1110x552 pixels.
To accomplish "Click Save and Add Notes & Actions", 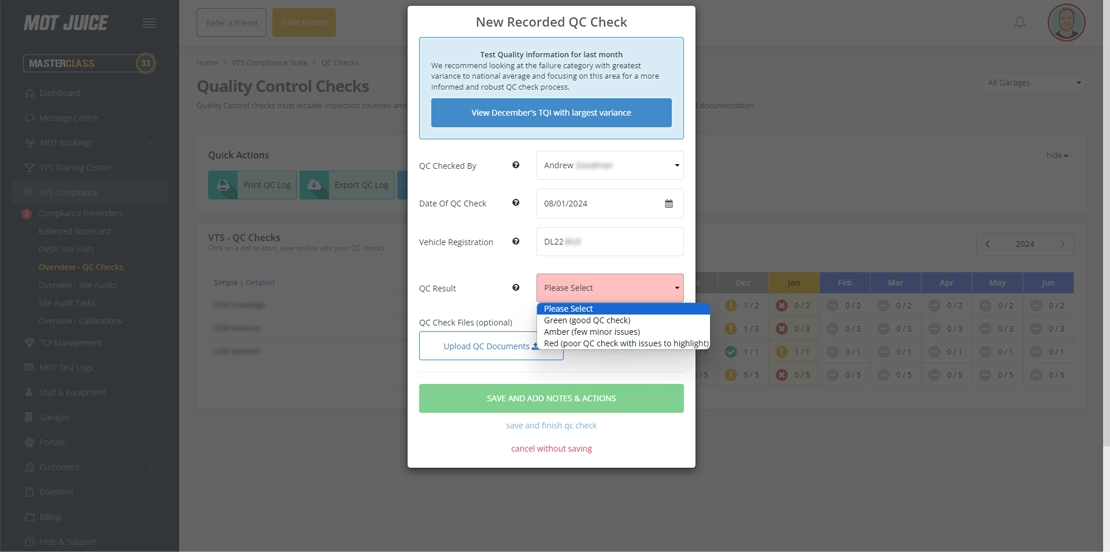I will tap(551, 398).
